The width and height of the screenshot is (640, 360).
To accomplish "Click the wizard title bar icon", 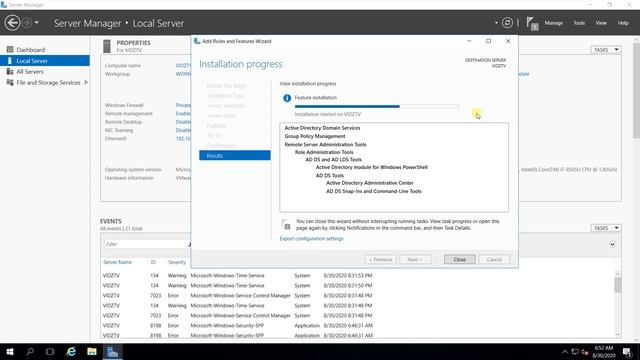I will click(197, 41).
